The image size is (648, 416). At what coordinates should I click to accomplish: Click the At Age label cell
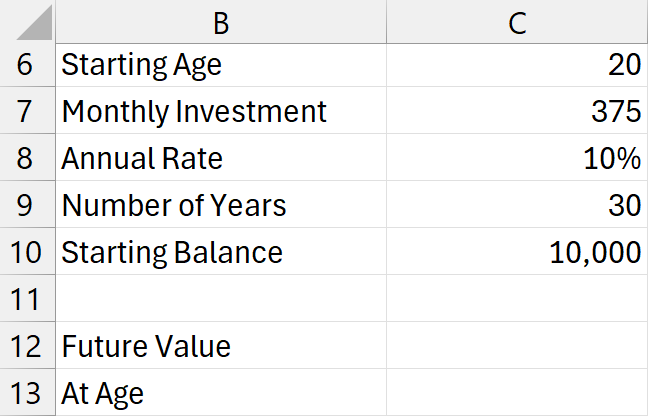point(221,393)
